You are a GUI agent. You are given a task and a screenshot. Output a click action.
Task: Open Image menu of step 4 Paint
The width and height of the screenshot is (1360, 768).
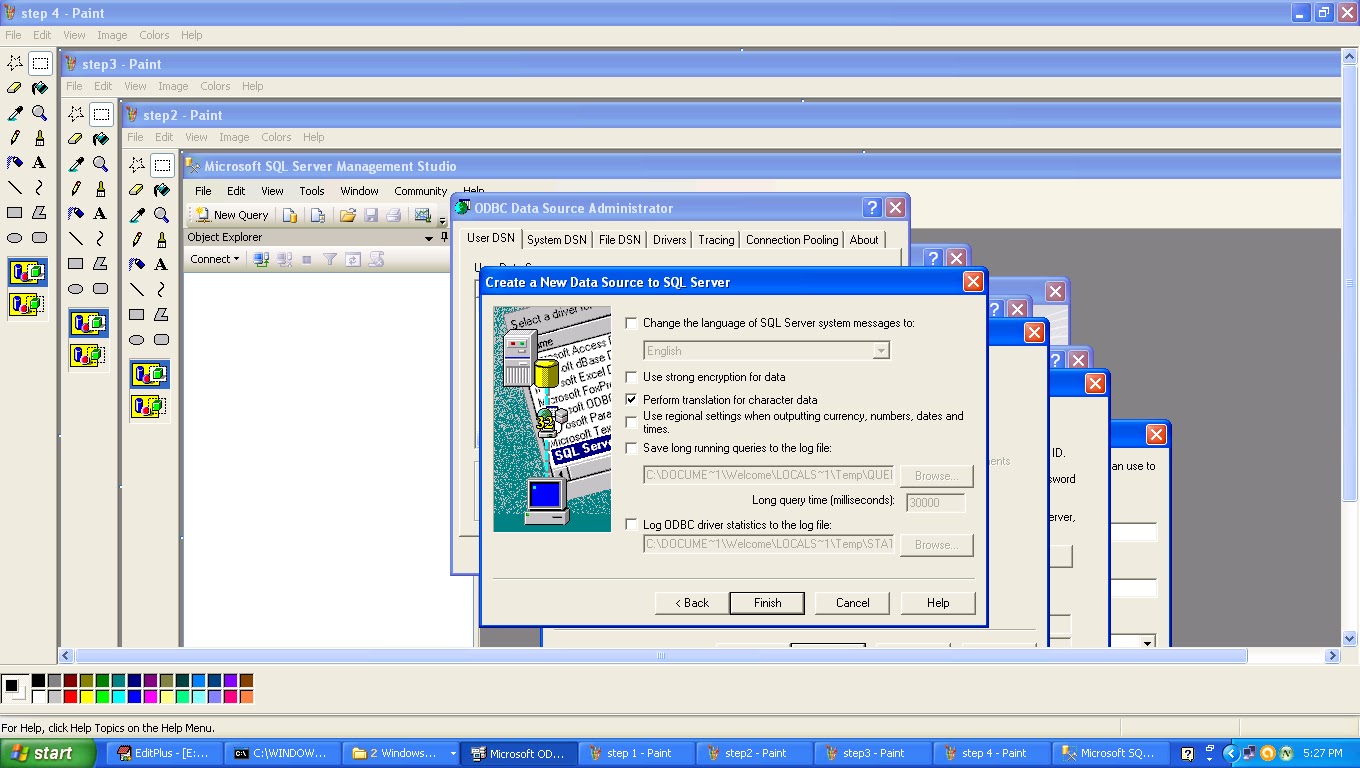tap(112, 35)
